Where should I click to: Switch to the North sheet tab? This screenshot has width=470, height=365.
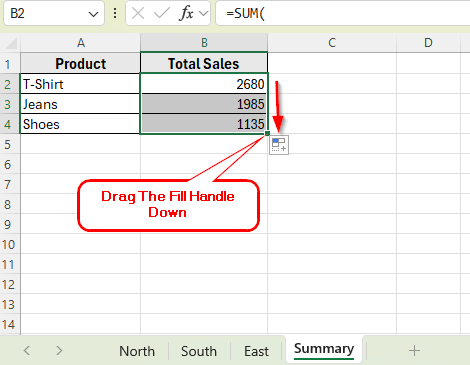137,351
